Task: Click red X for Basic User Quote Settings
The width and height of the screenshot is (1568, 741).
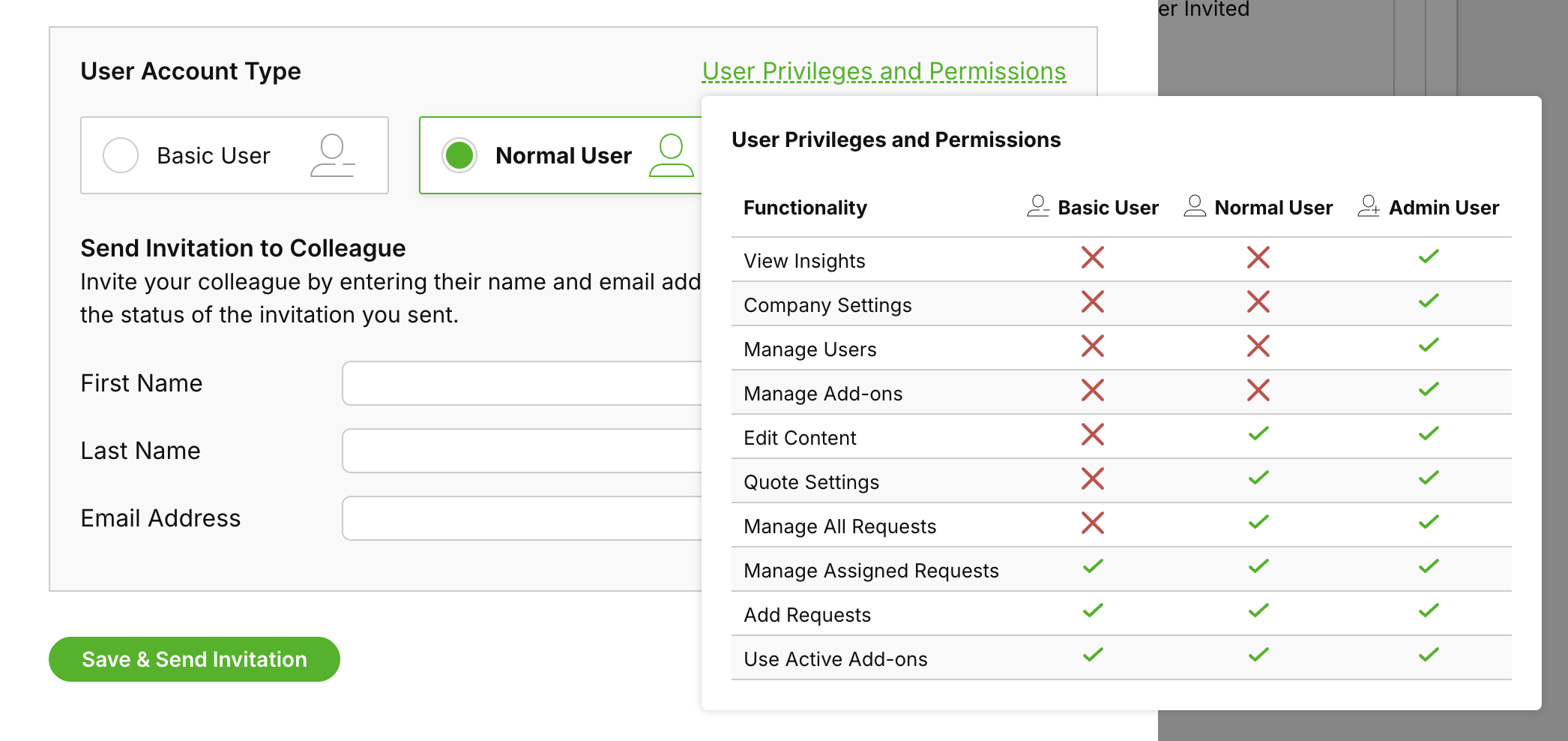Action: [x=1093, y=478]
